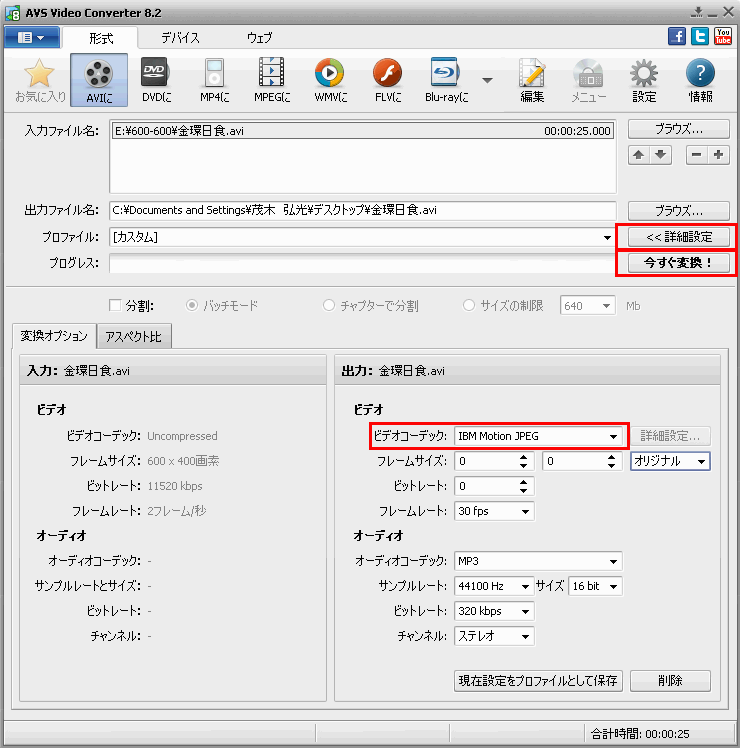Select the AVI format icon
Viewport: 740px width, 748px height.
[x=98, y=80]
